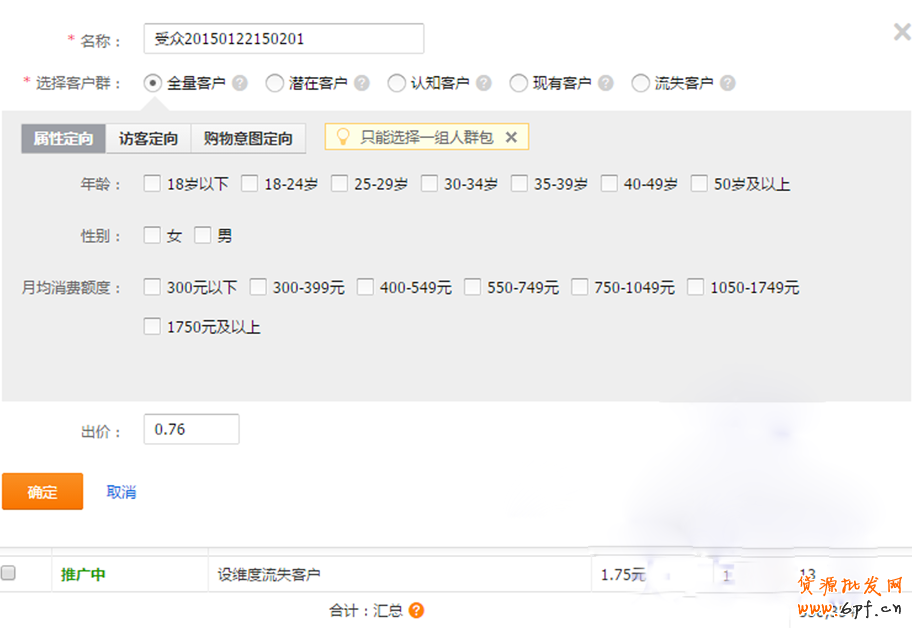Check the 25-29岁 age checkbox

tap(340, 184)
